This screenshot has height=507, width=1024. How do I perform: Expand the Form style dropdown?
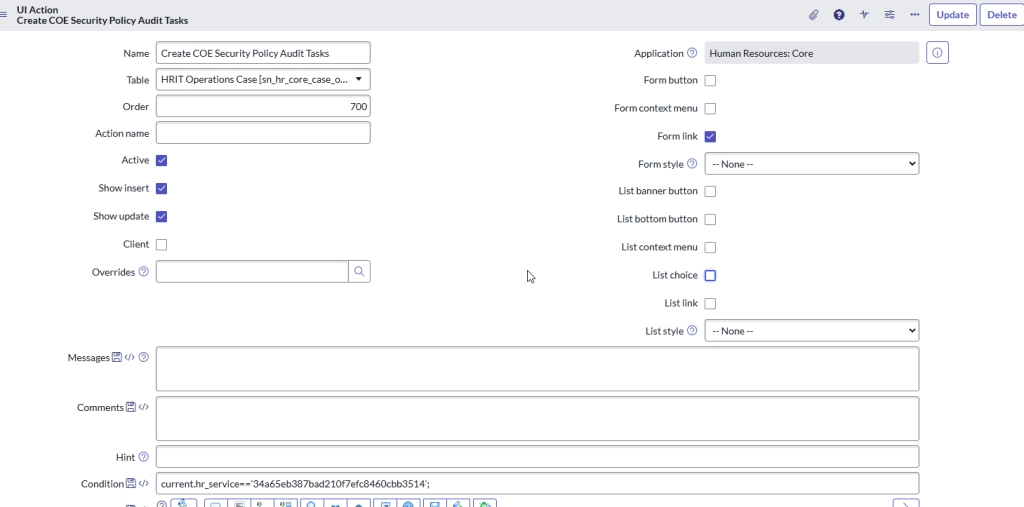pyautogui.click(x=811, y=163)
